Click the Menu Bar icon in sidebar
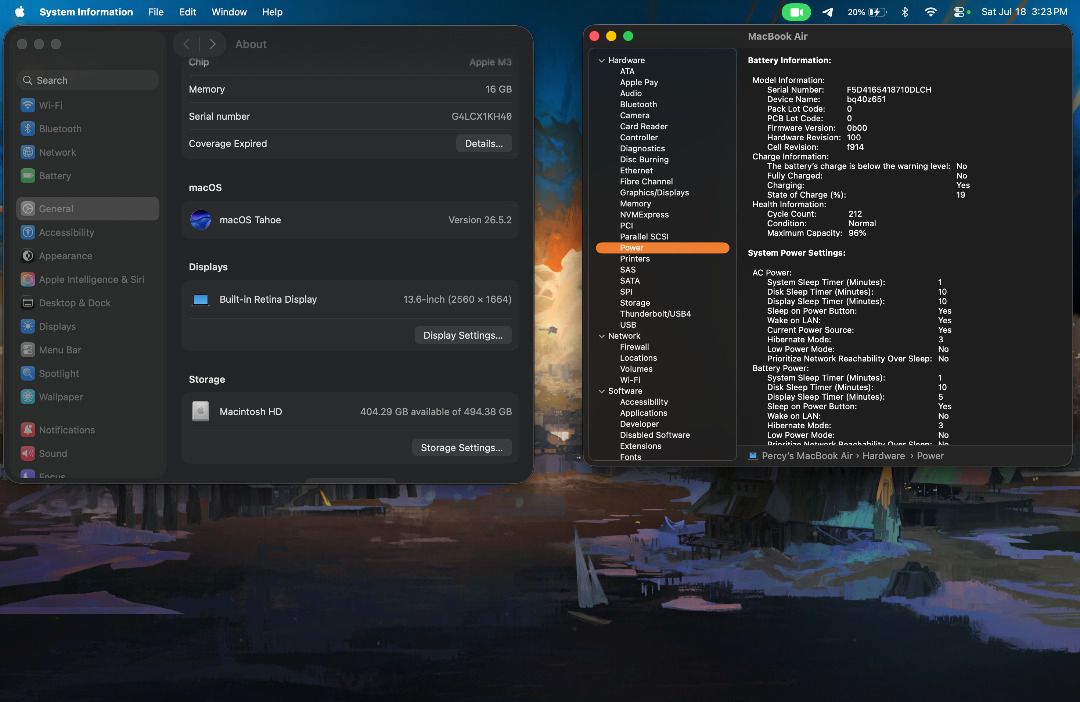1080x702 pixels. pyautogui.click(x=28, y=350)
